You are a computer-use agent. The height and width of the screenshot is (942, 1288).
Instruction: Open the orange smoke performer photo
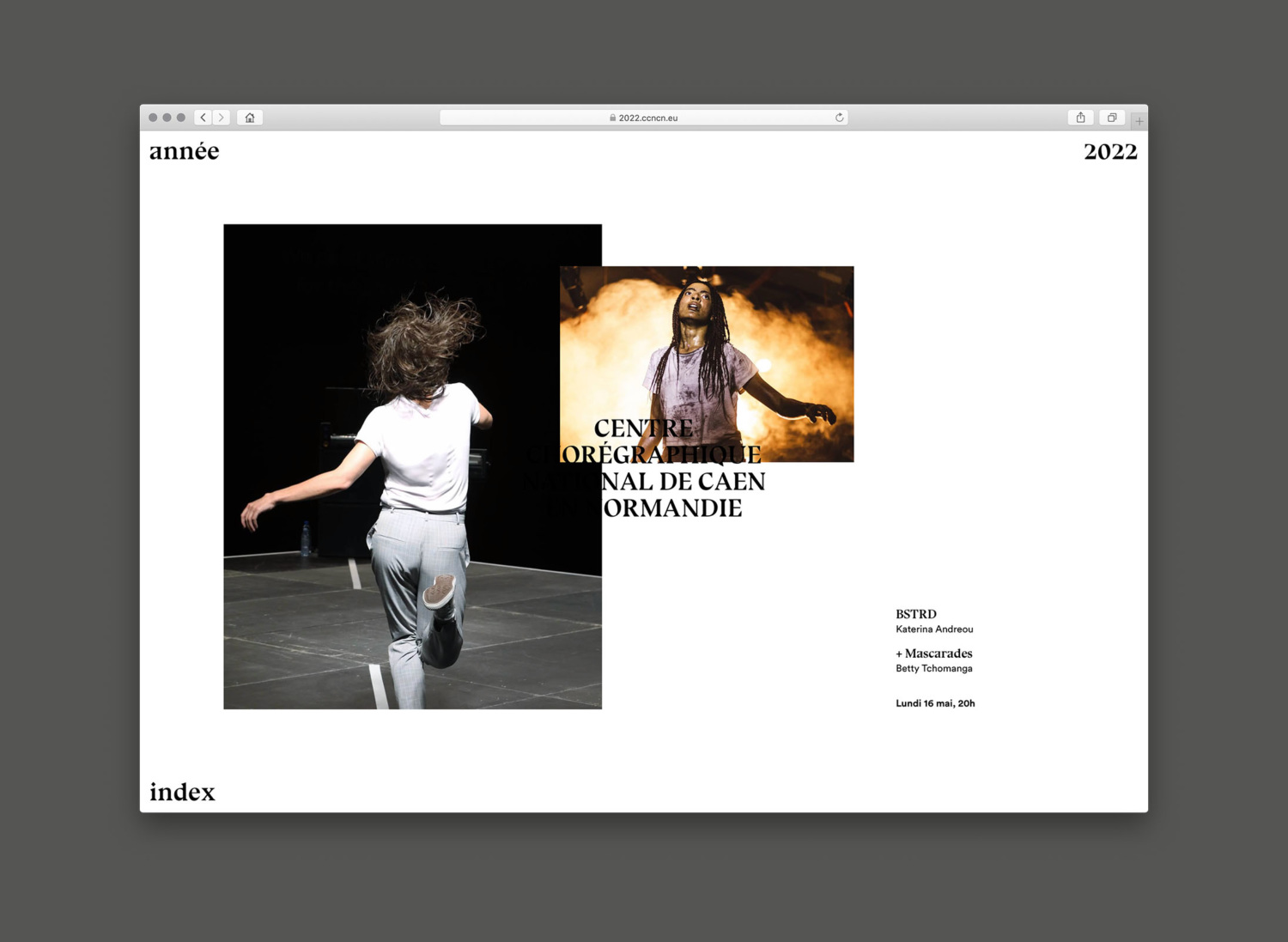click(707, 364)
